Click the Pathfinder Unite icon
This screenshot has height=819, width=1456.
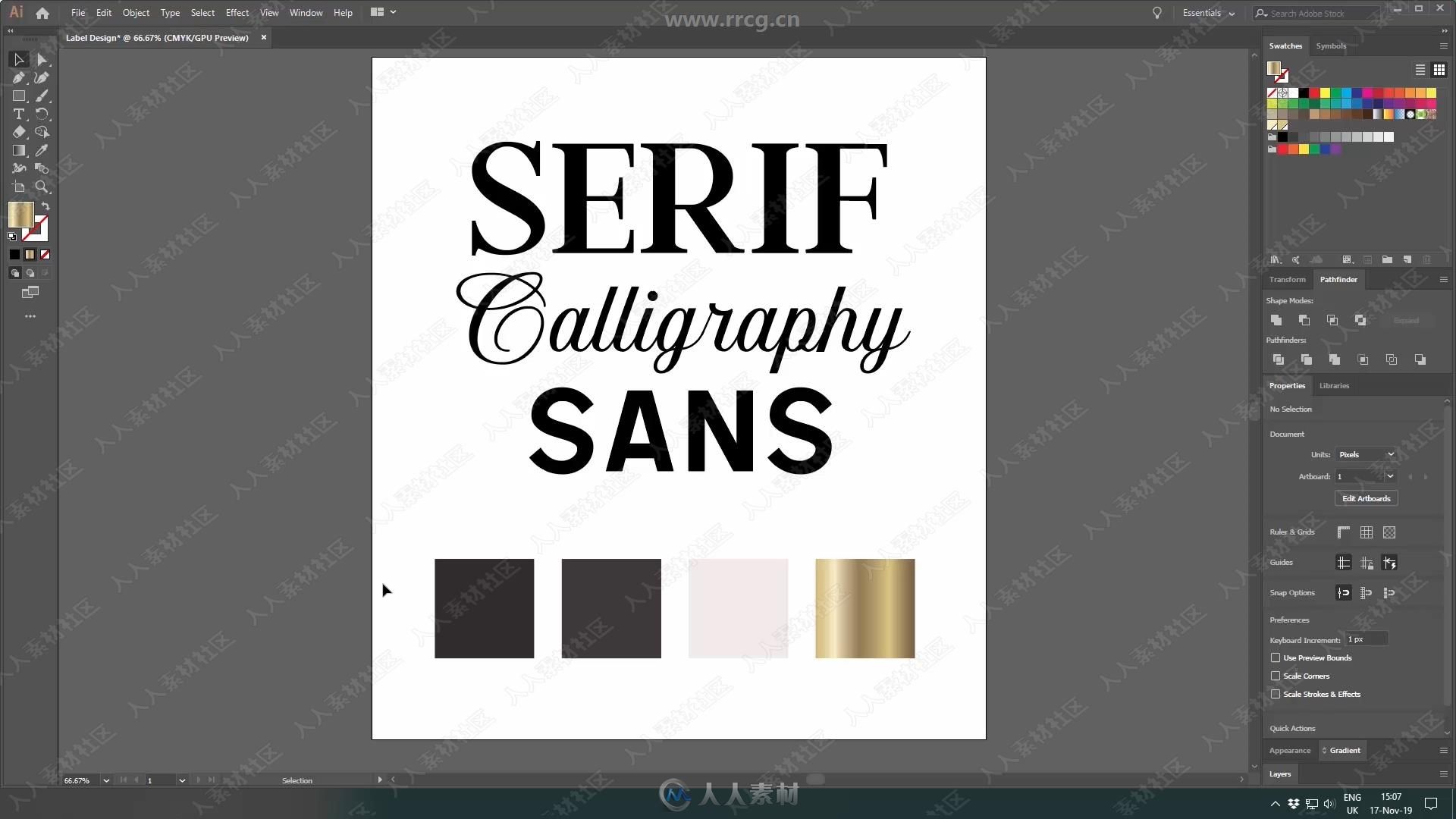(1277, 320)
